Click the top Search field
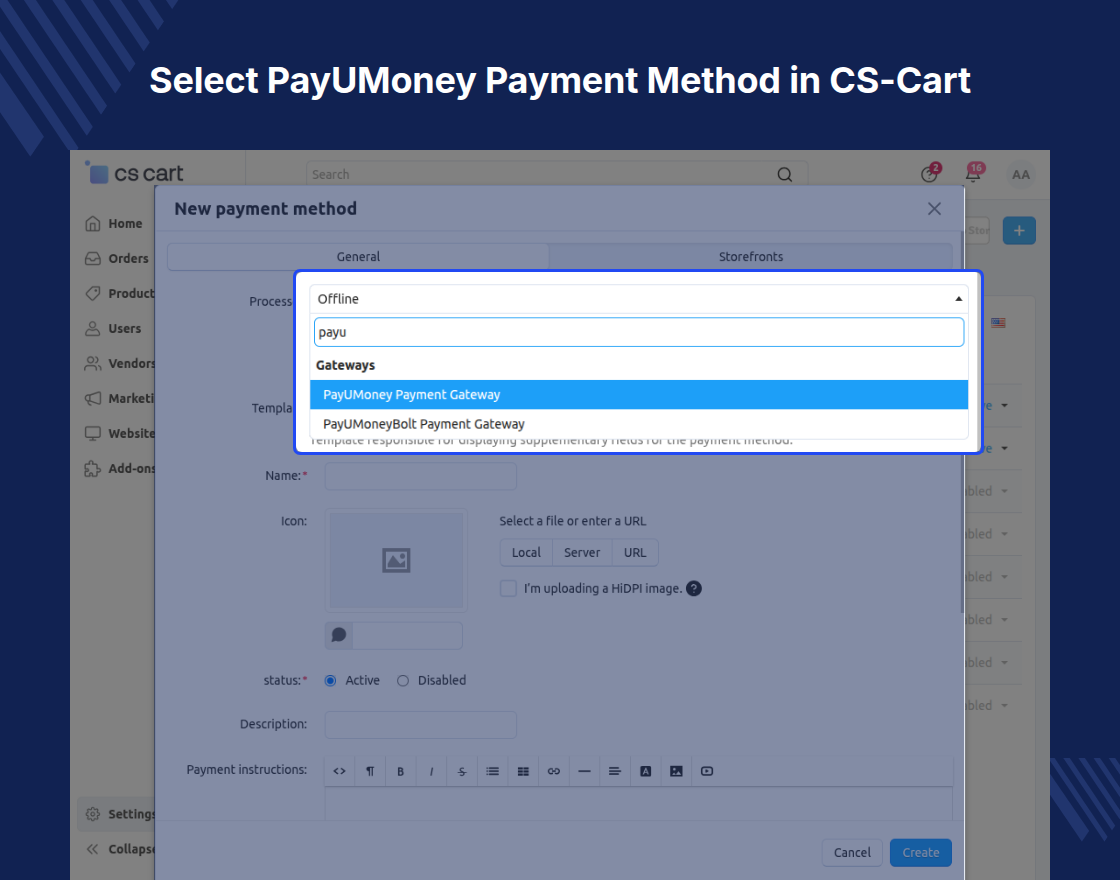This screenshot has height=880, width=1120. (557, 174)
